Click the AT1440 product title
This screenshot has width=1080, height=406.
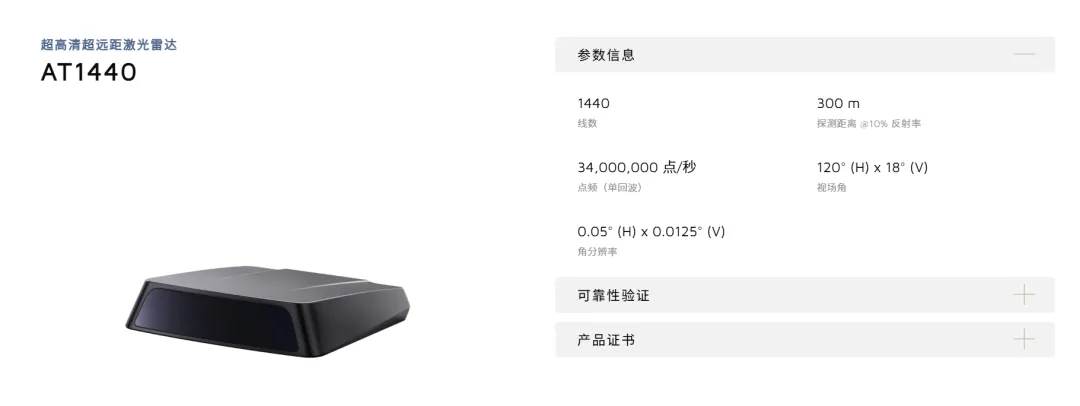tap(89, 72)
